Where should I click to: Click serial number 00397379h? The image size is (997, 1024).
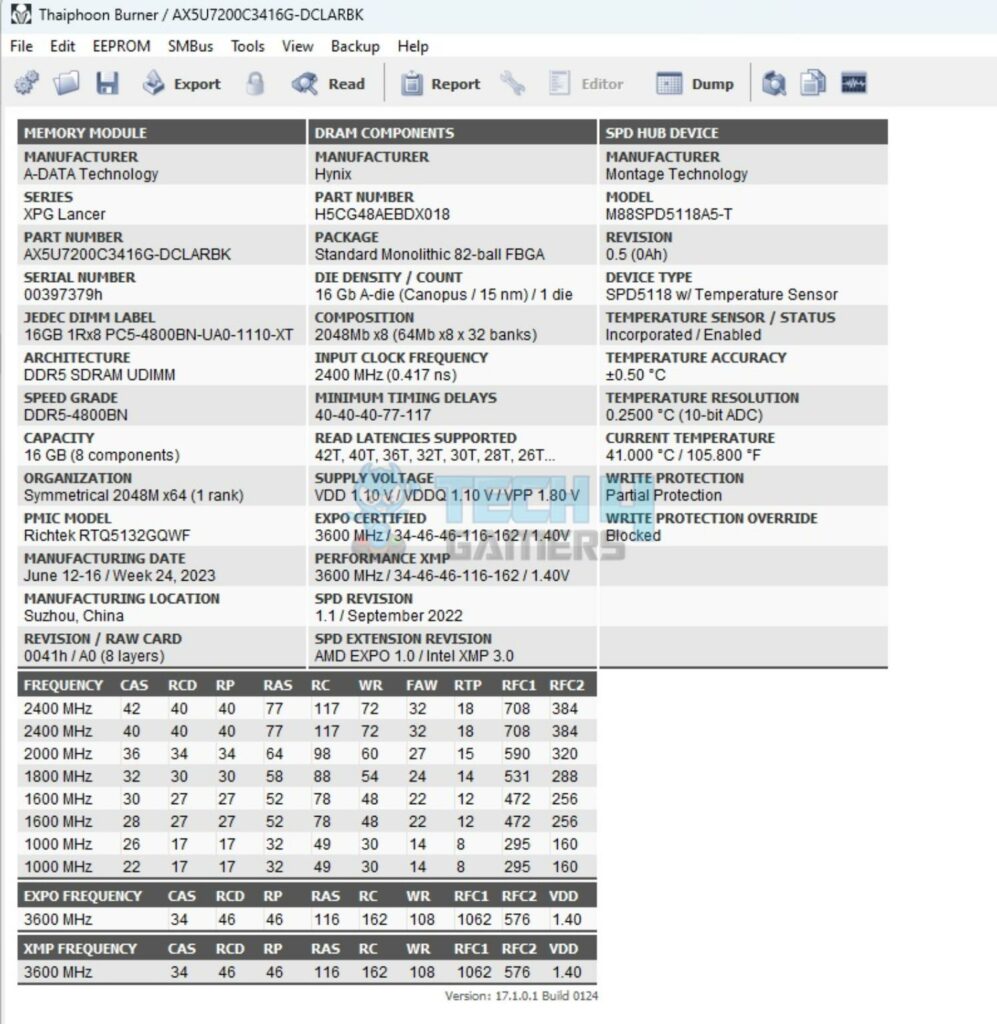[x=63, y=295]
